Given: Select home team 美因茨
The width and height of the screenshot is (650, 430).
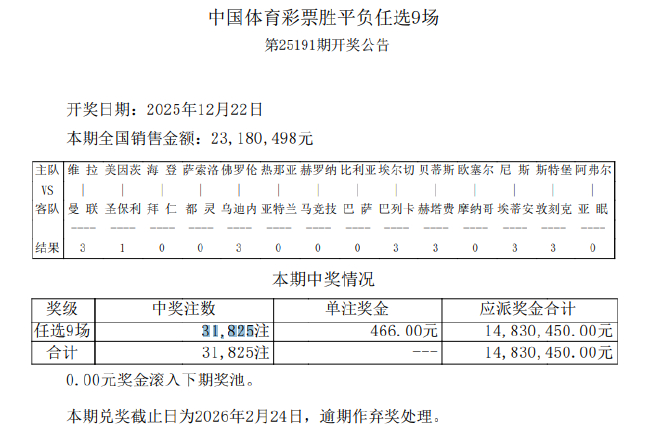Looking at the screenshot, I should coord(123,170).
